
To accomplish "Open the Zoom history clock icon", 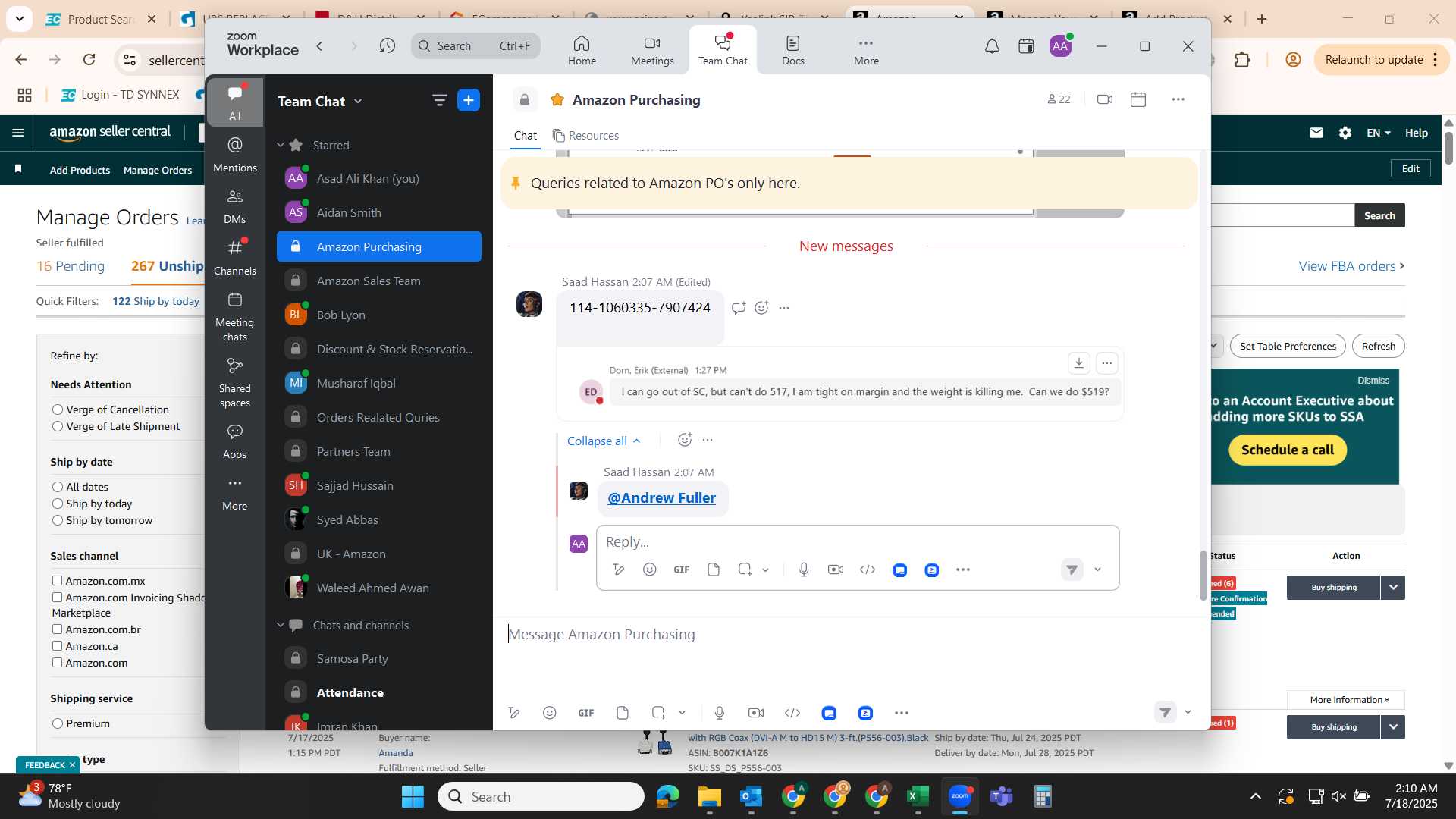I will tap(388, 46).
